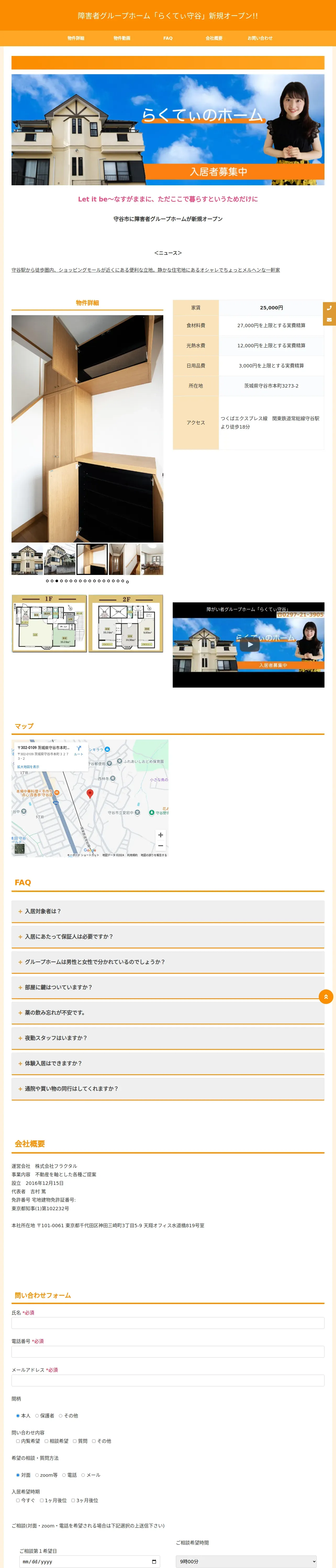Play the property video
The height and width of the screenshot is (1568, 336).
(x=249, y=645)
